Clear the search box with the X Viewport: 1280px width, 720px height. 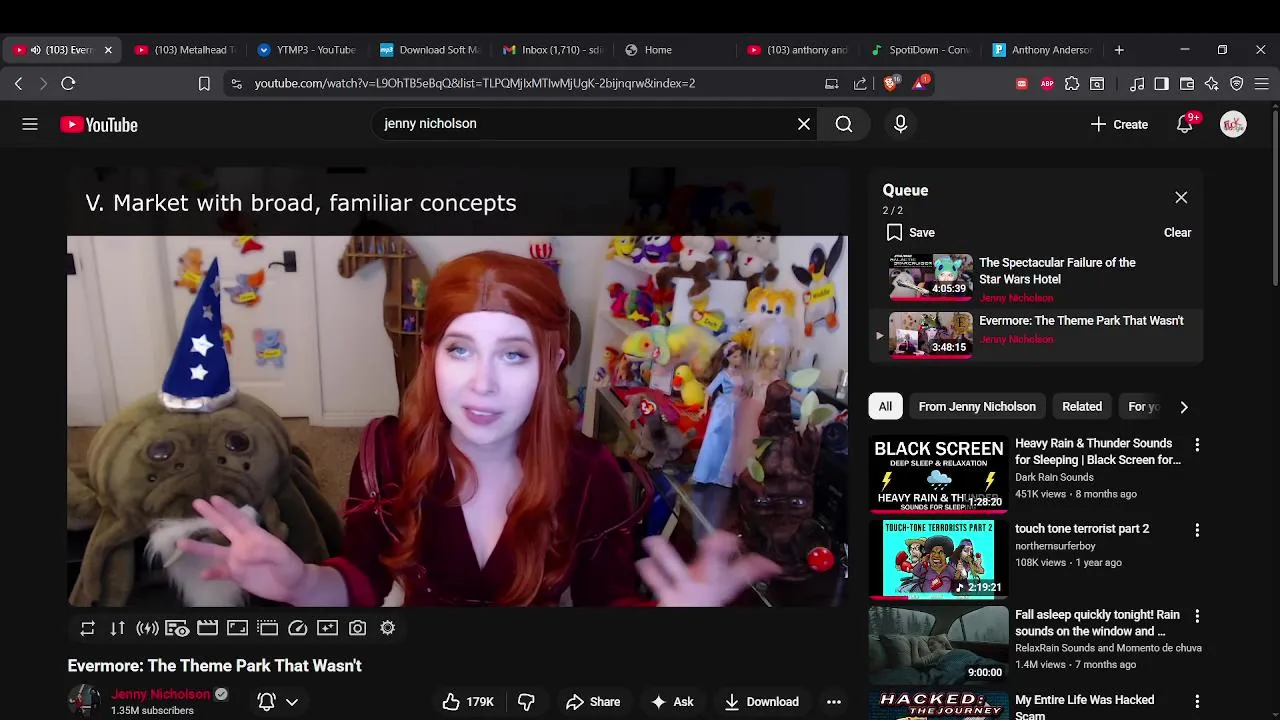pyautogui.click(x=804, y=124)
